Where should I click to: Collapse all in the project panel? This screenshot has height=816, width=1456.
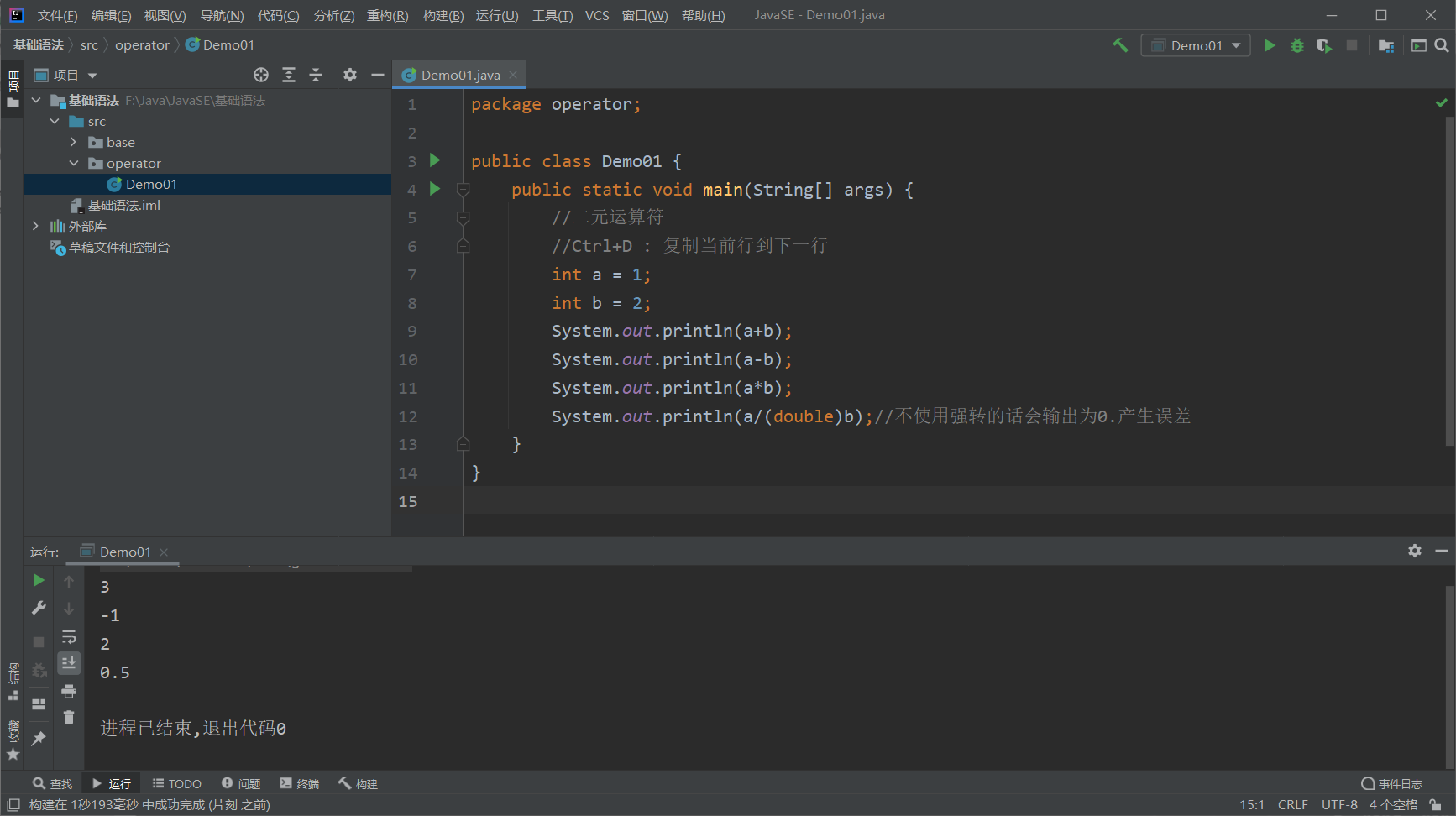(316, 75)
